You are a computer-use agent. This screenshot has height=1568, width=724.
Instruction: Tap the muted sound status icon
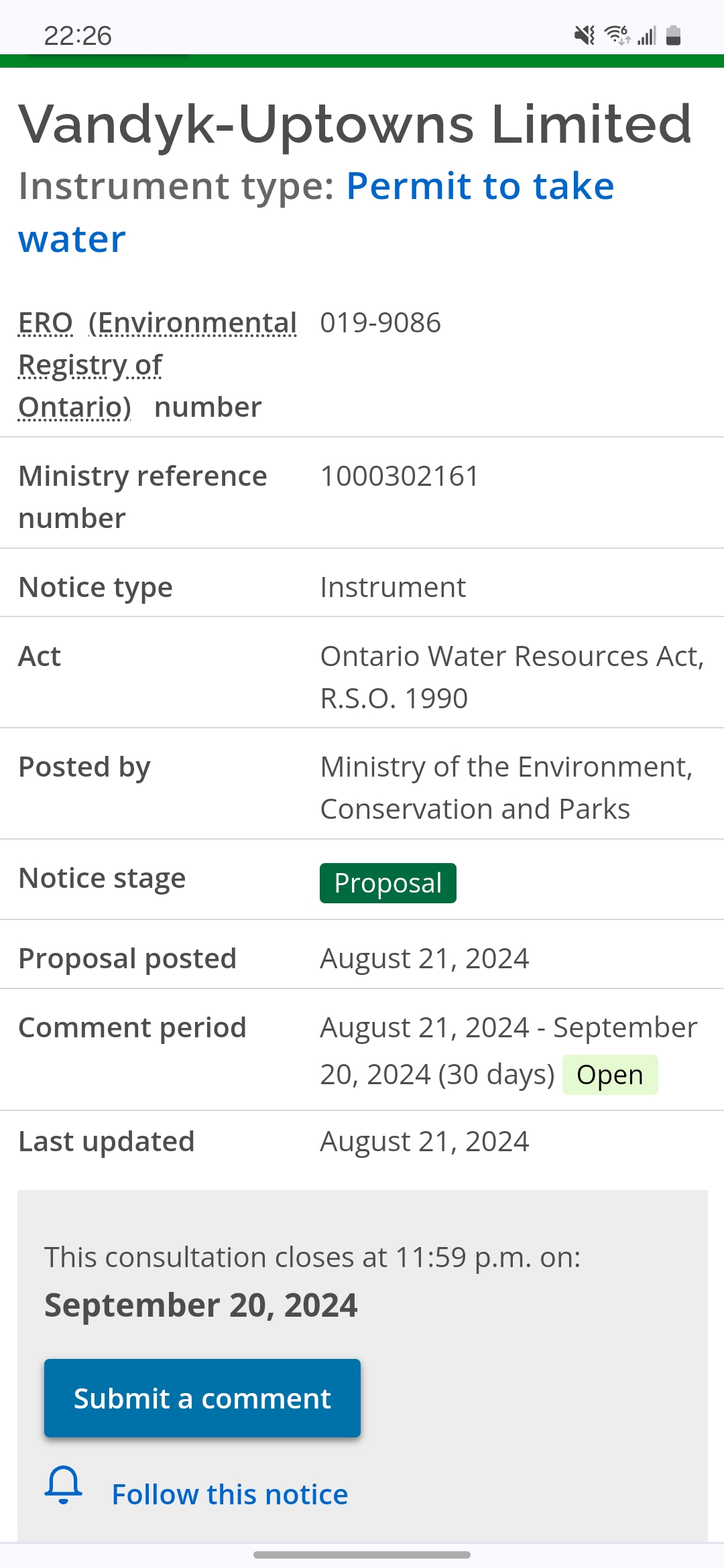click(x=585, y=36)
